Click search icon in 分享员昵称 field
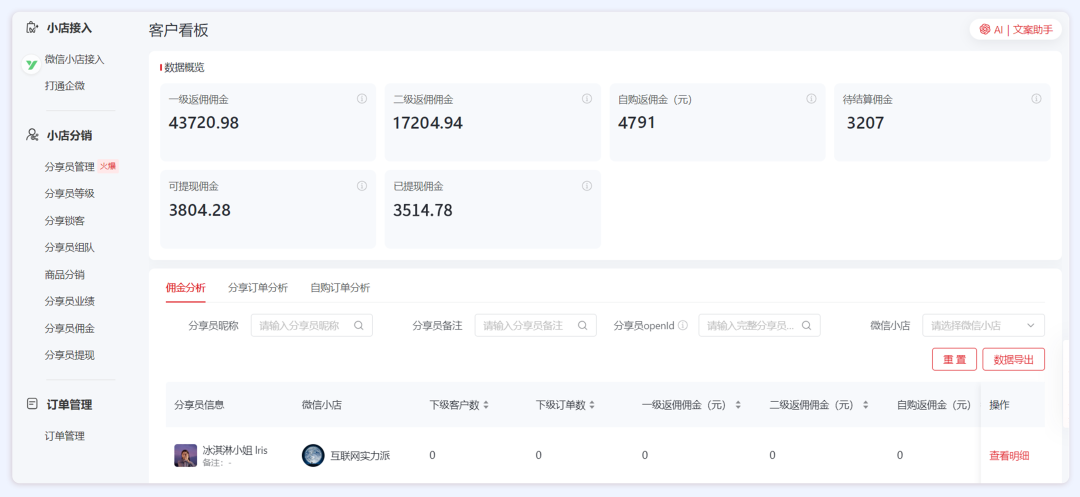 pos(359,326)
